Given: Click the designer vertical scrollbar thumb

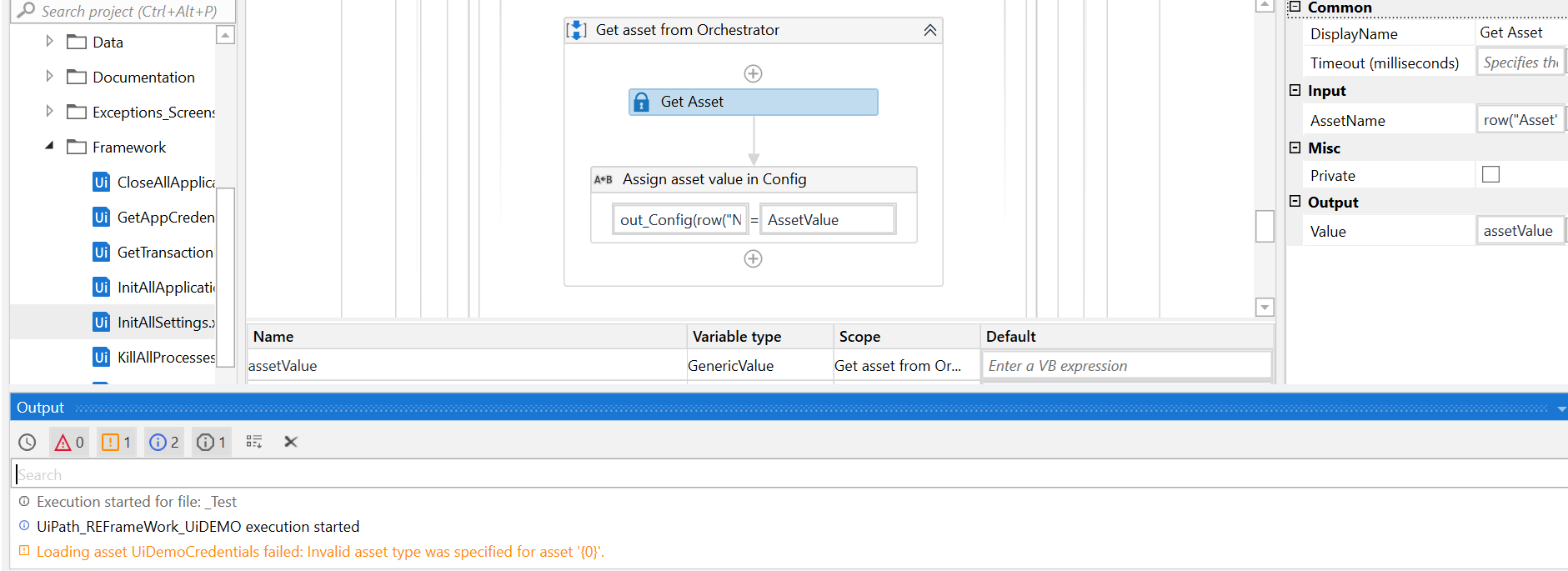Looking at the screenshot, I should pos(1265,226).
